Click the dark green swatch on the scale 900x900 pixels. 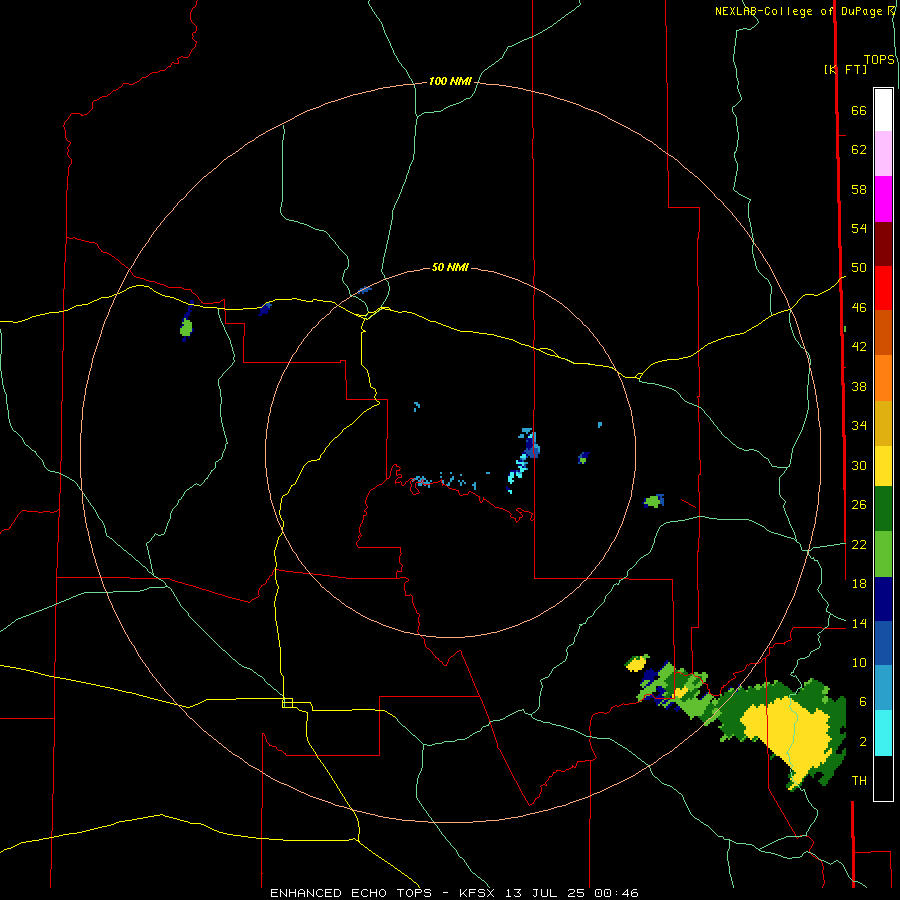click(883, 509)
